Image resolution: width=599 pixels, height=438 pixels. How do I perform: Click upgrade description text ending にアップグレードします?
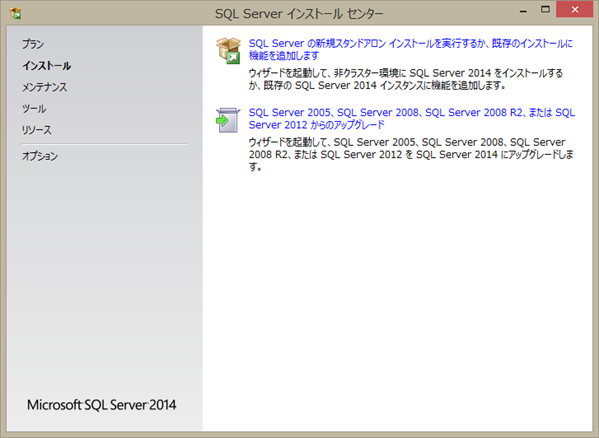[x=411, y=154]
